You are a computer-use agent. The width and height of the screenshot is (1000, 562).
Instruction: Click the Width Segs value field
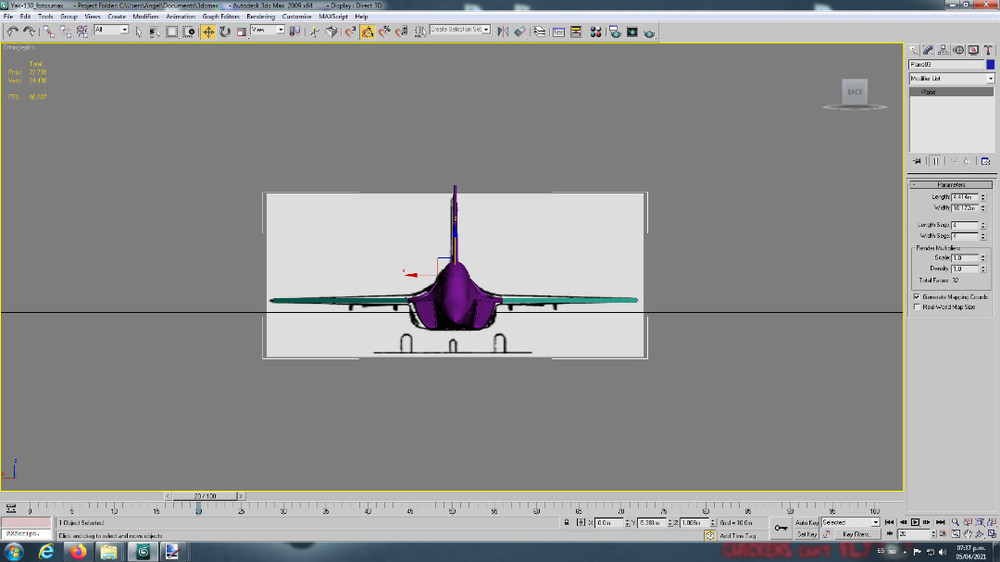(964, 236)
